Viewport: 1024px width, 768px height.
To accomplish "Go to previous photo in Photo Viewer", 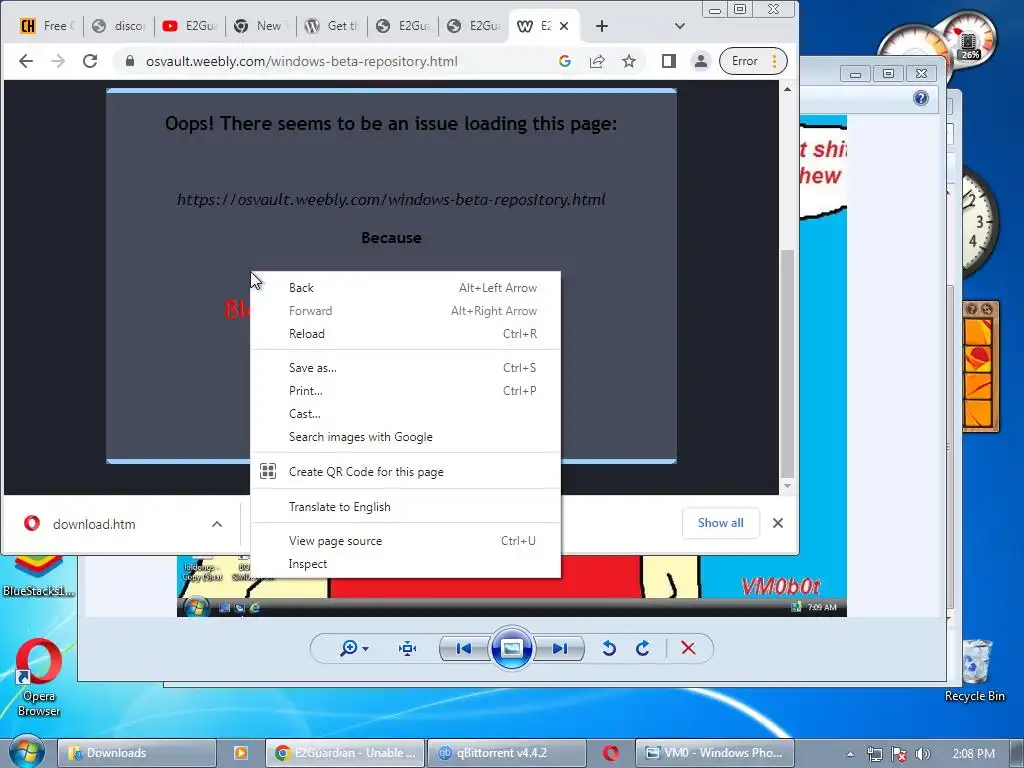I will 464,648.
